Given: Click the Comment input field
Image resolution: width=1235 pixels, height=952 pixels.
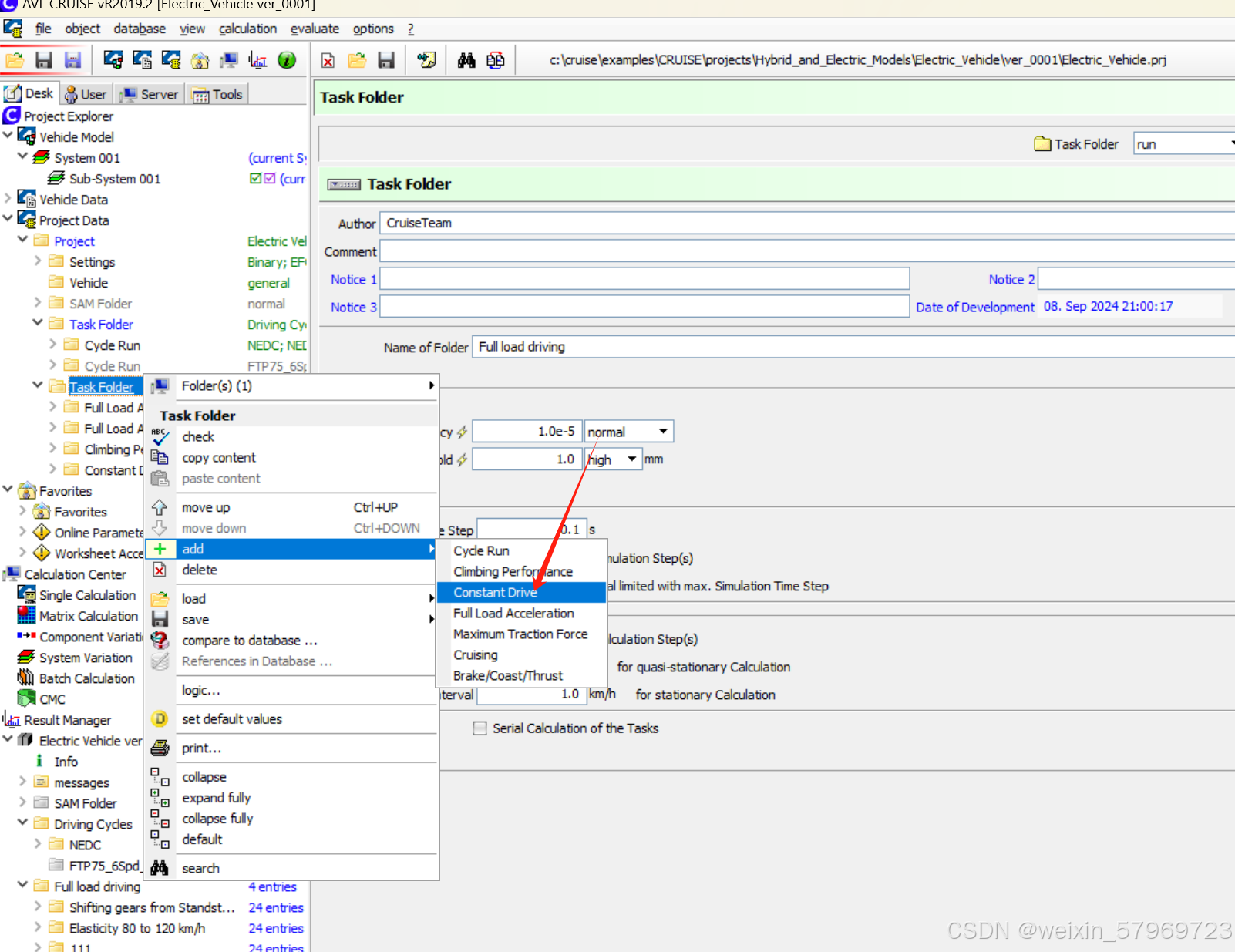Looking at the screenshot, I should [807, 251].
